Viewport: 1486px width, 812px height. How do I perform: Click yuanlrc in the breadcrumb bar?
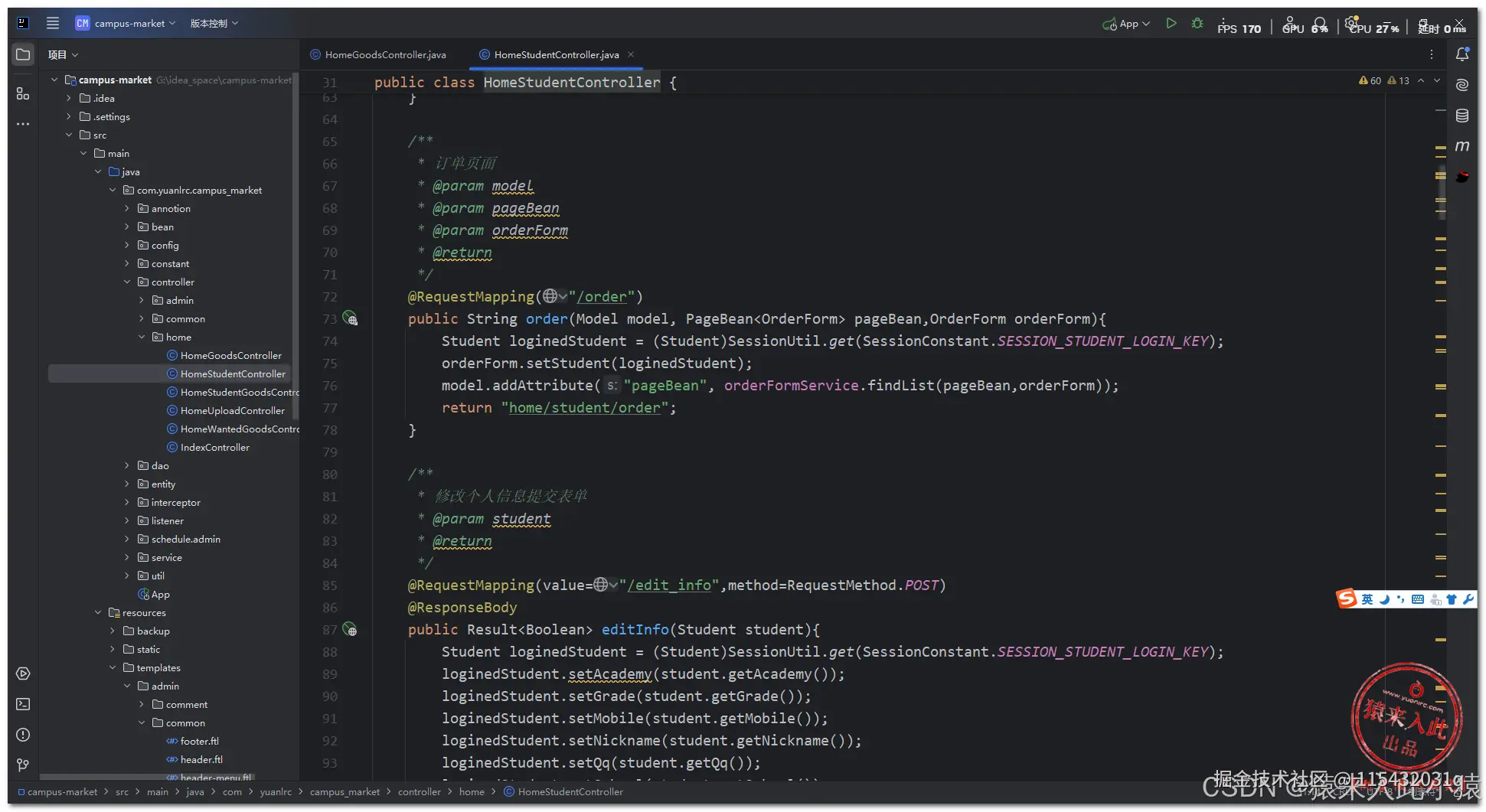point(275,791)
